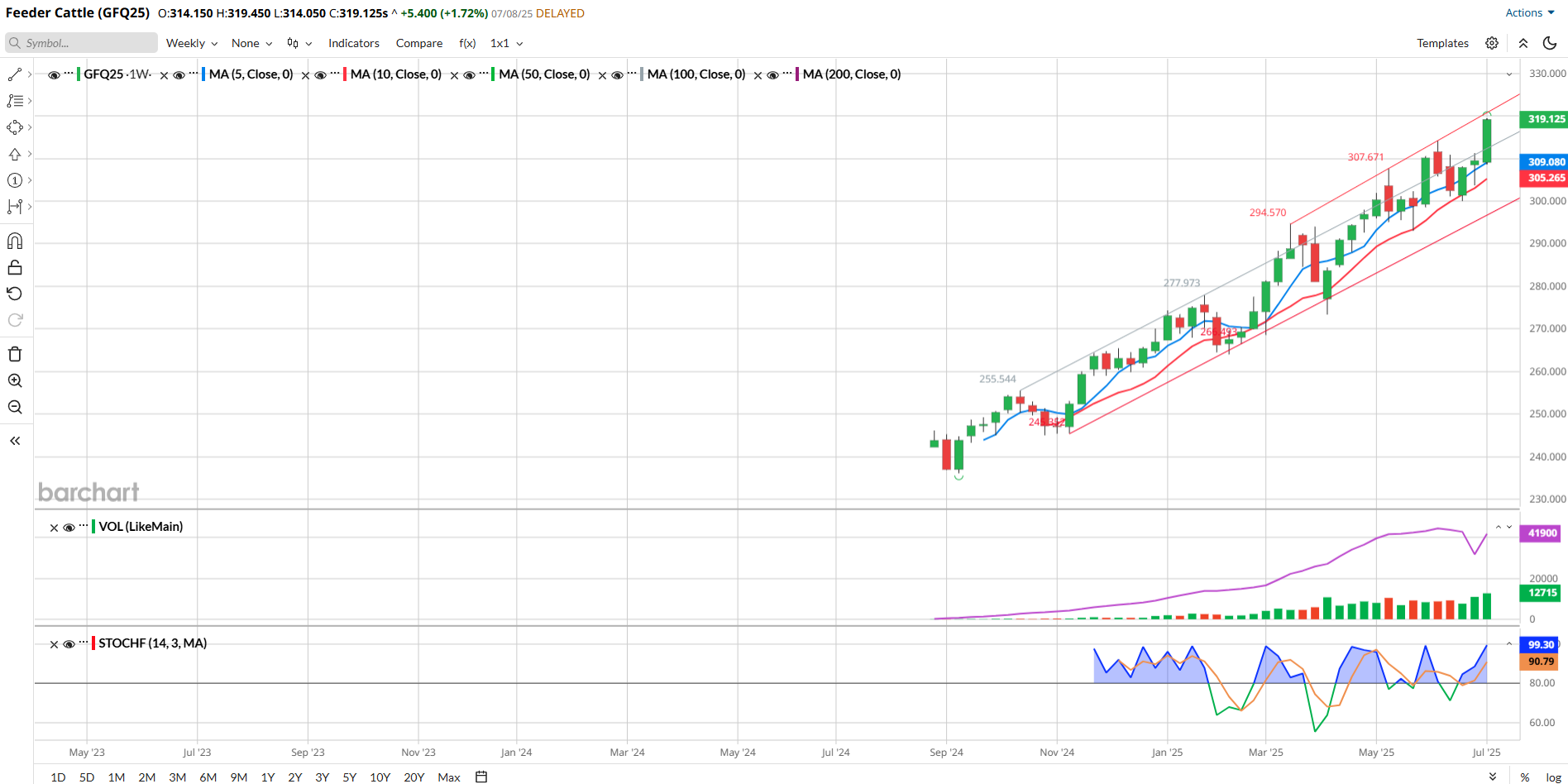
Task: Toggle the log scale option
Action: 1553,777
